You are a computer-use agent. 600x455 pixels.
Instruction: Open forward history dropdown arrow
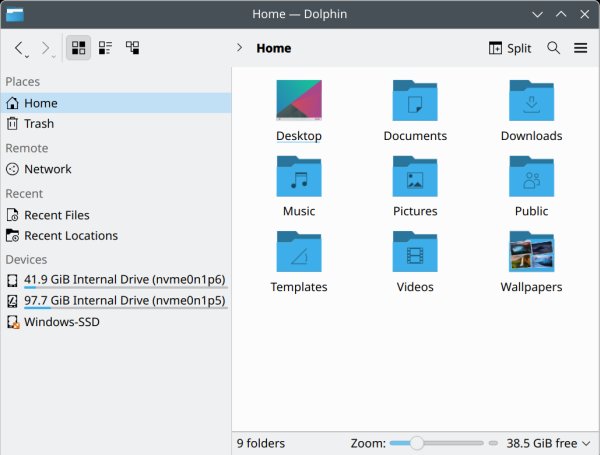(x=54, y=57)
